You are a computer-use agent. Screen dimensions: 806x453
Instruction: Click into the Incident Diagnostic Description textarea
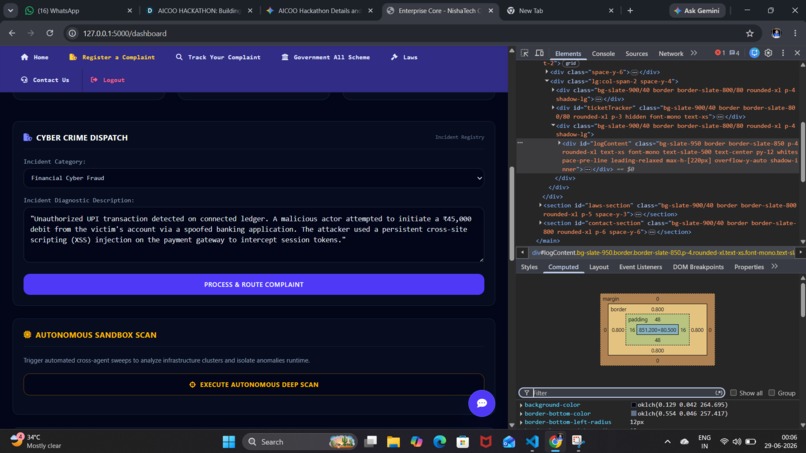[253, 235]
